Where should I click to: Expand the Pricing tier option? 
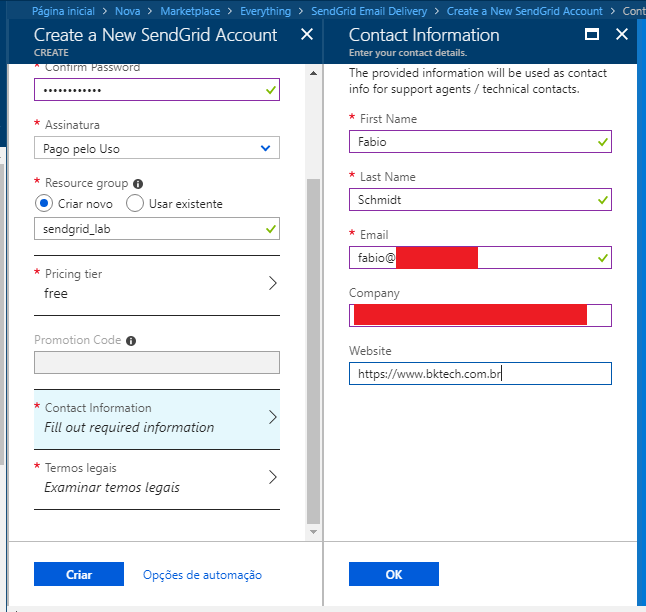coord(157,284)
